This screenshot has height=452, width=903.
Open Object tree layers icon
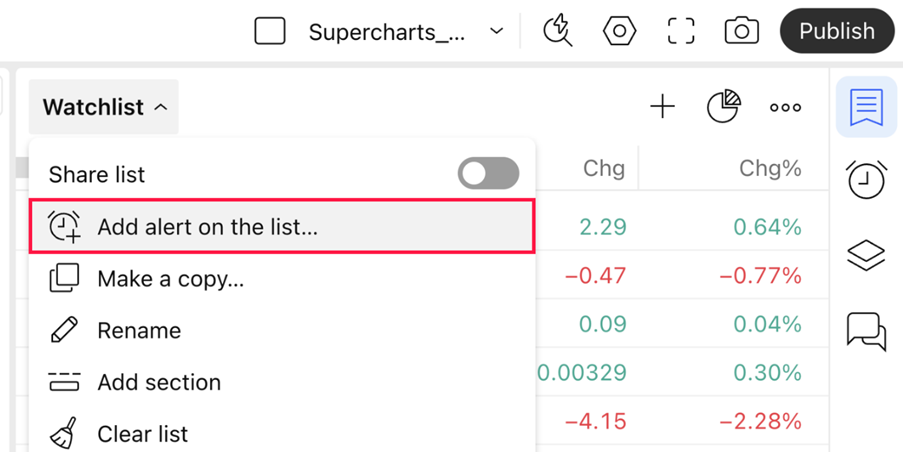[x=866, y=255]
